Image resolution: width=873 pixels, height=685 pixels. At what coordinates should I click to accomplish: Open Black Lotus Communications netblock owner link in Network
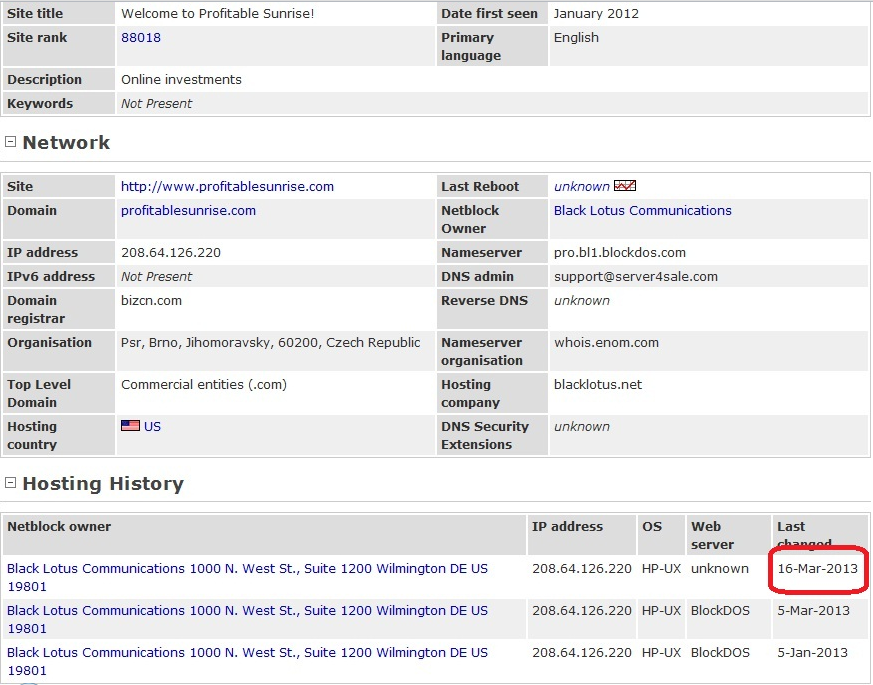[x=642, y=211]
